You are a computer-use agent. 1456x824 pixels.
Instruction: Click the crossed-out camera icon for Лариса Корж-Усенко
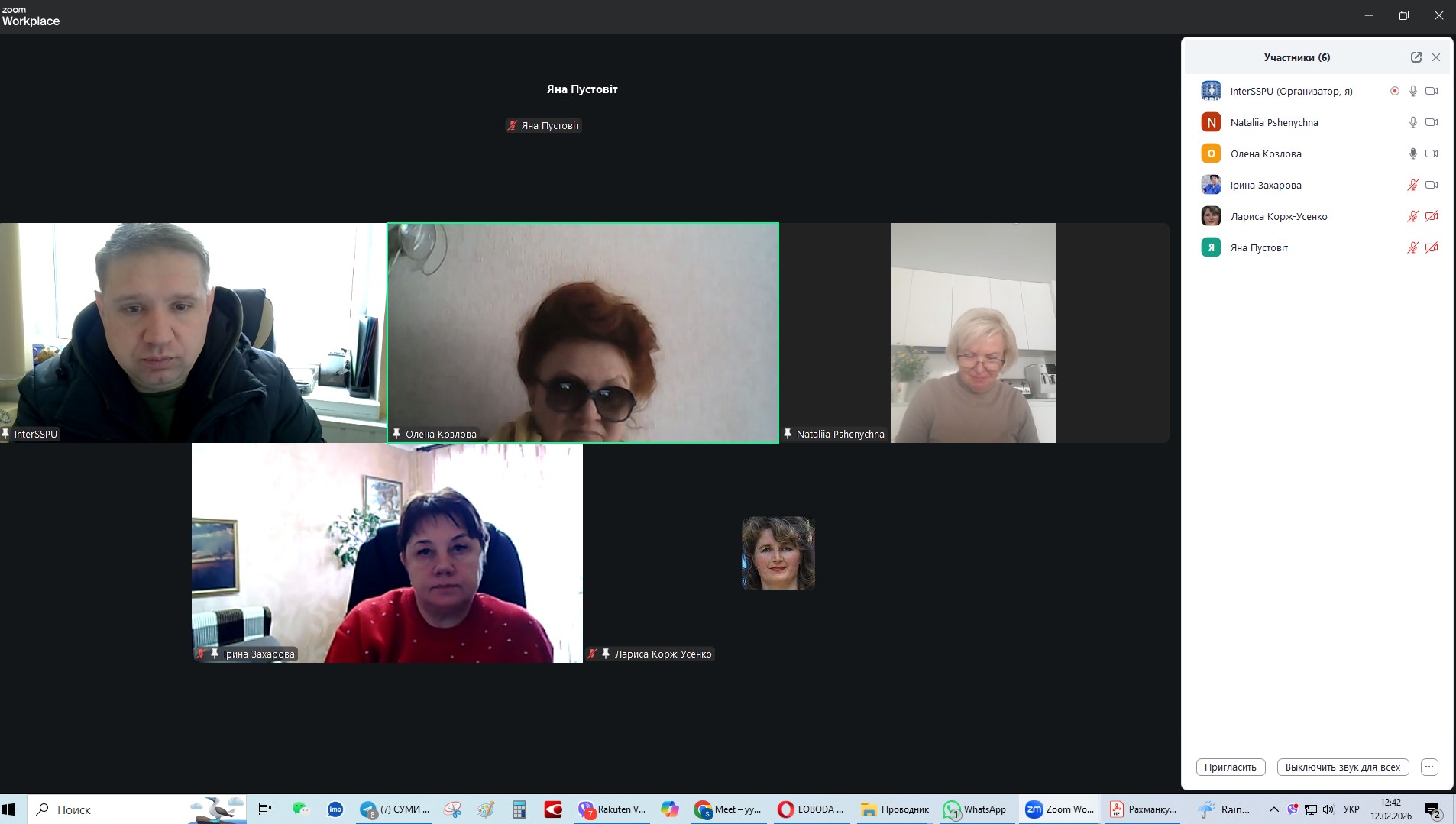click(x=1431, y=216)
